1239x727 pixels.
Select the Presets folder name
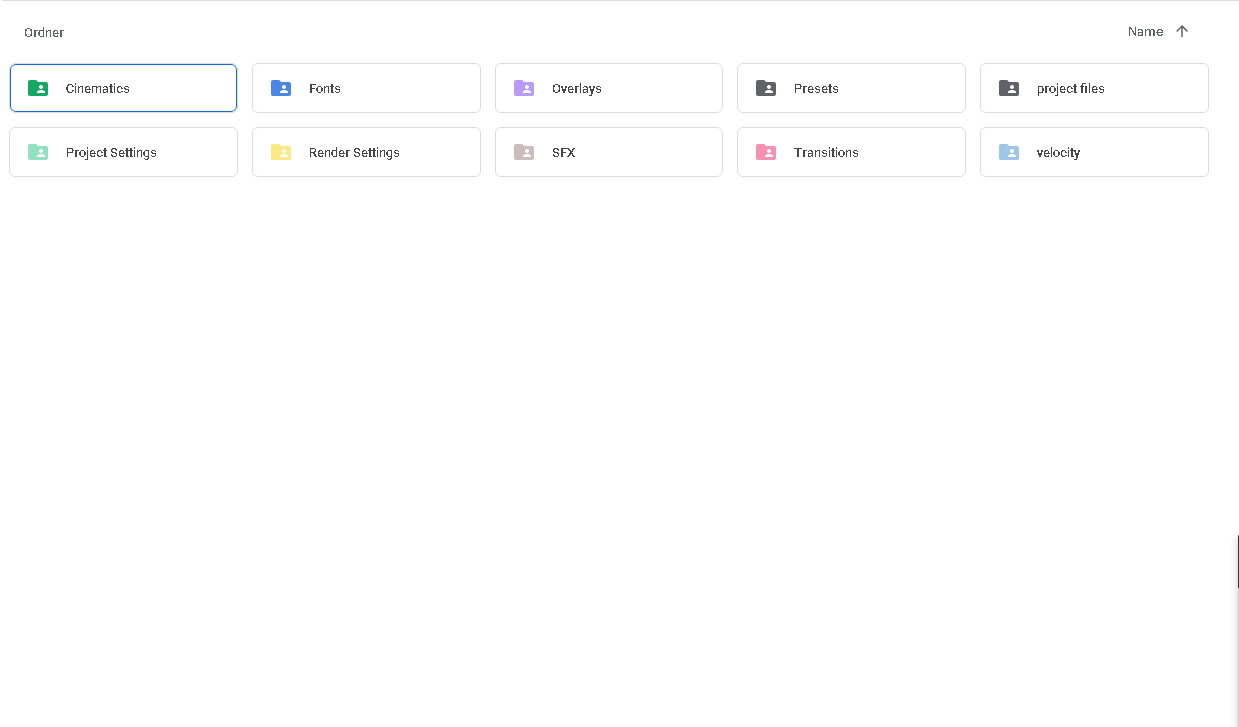pyautogui.click(x=816, y=88)
